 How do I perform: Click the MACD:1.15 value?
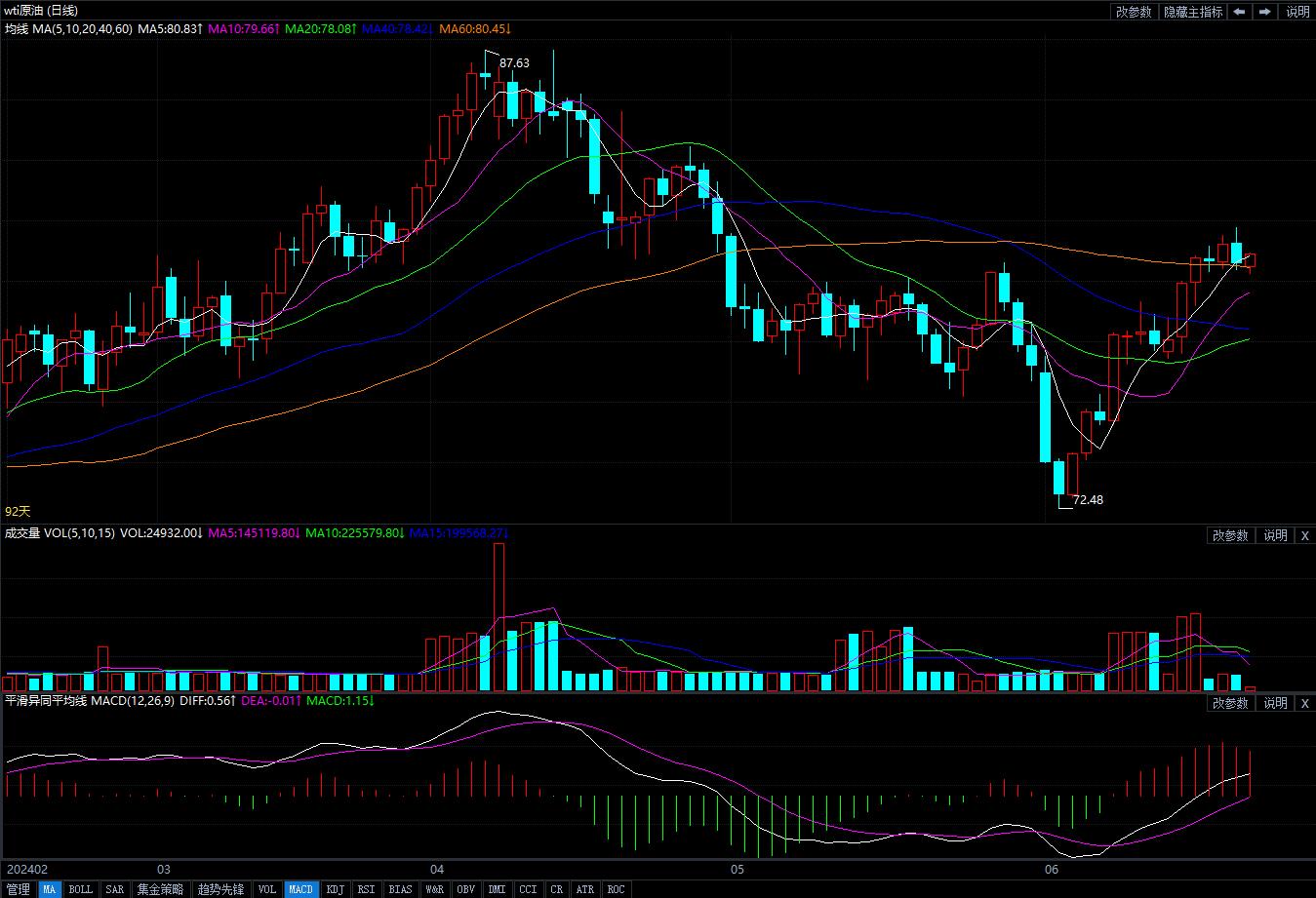[341, 701]
